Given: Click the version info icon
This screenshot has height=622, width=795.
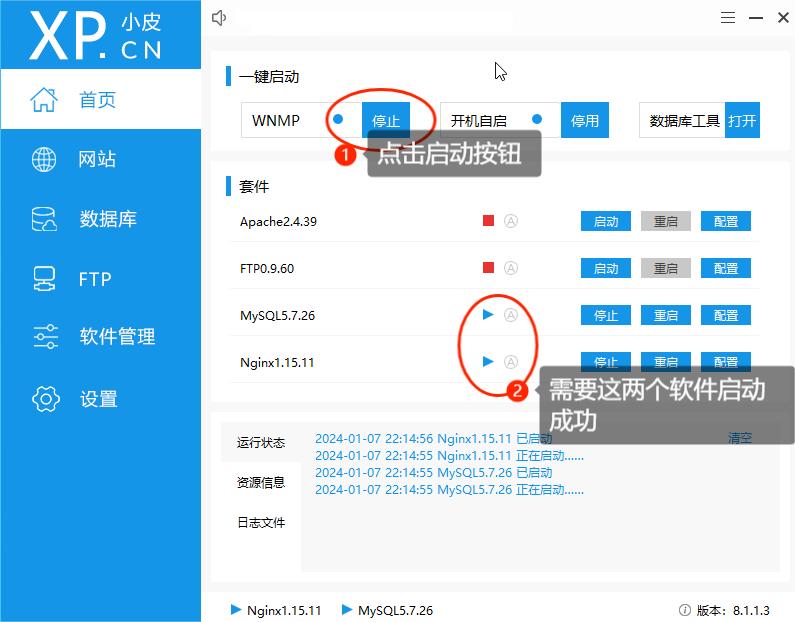Looking at the screenshot, I should tap(684, 610).
